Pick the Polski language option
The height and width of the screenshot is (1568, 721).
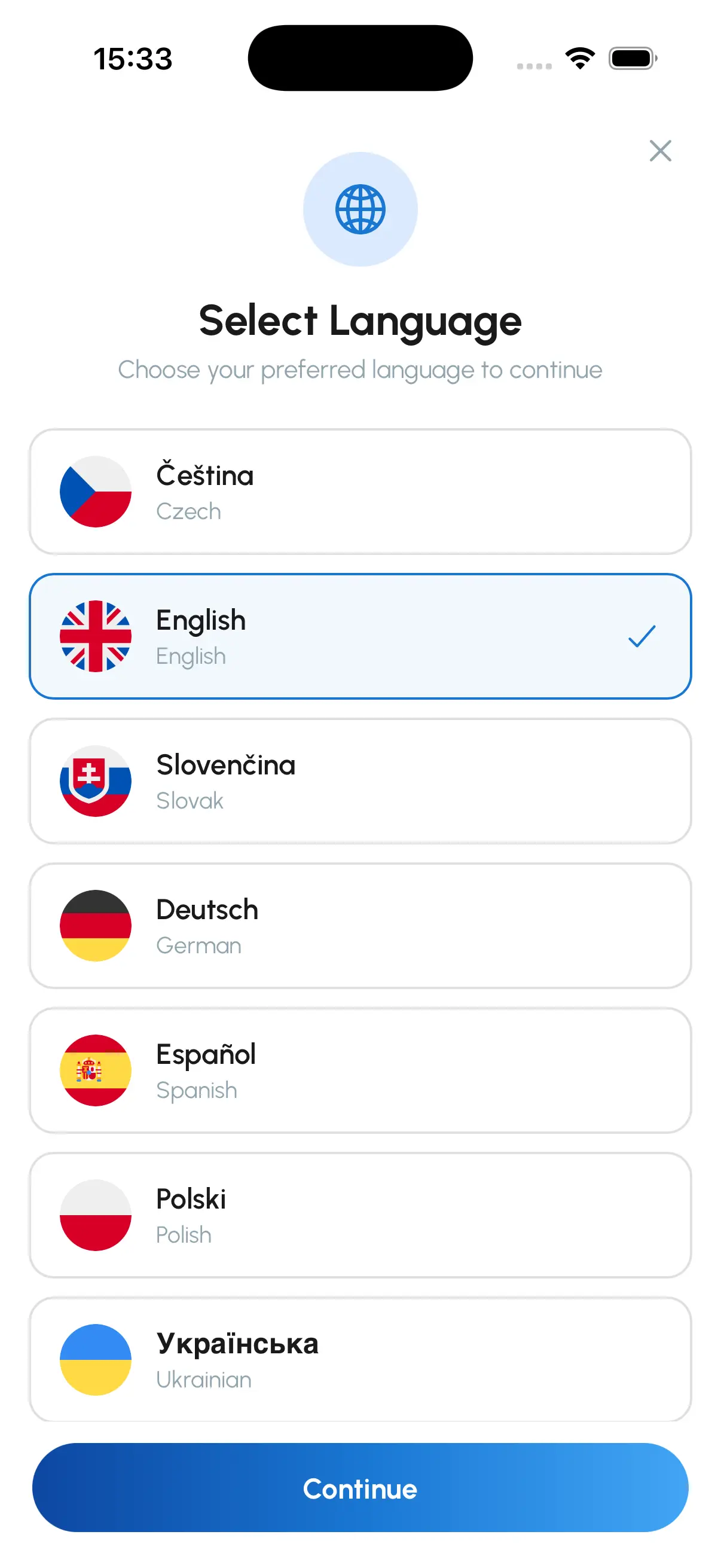coord(360,1215)
